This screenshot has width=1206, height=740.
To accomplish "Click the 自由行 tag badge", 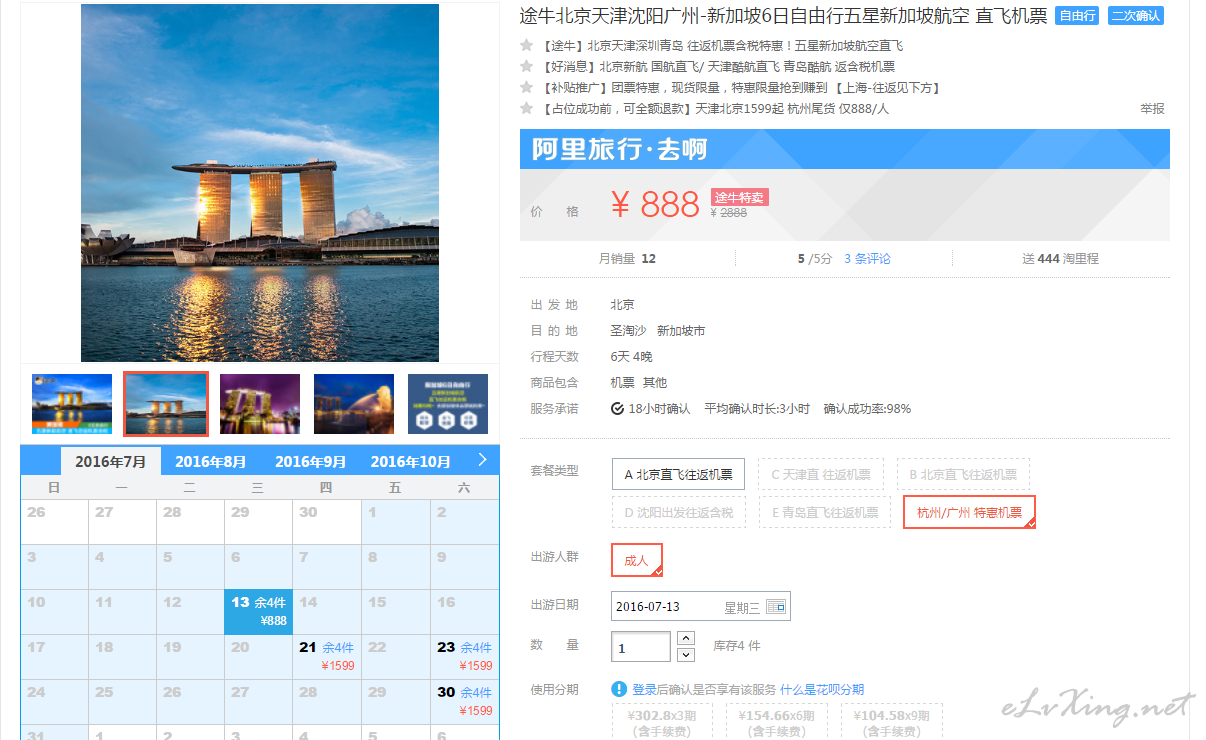I will pos(1077,16).
